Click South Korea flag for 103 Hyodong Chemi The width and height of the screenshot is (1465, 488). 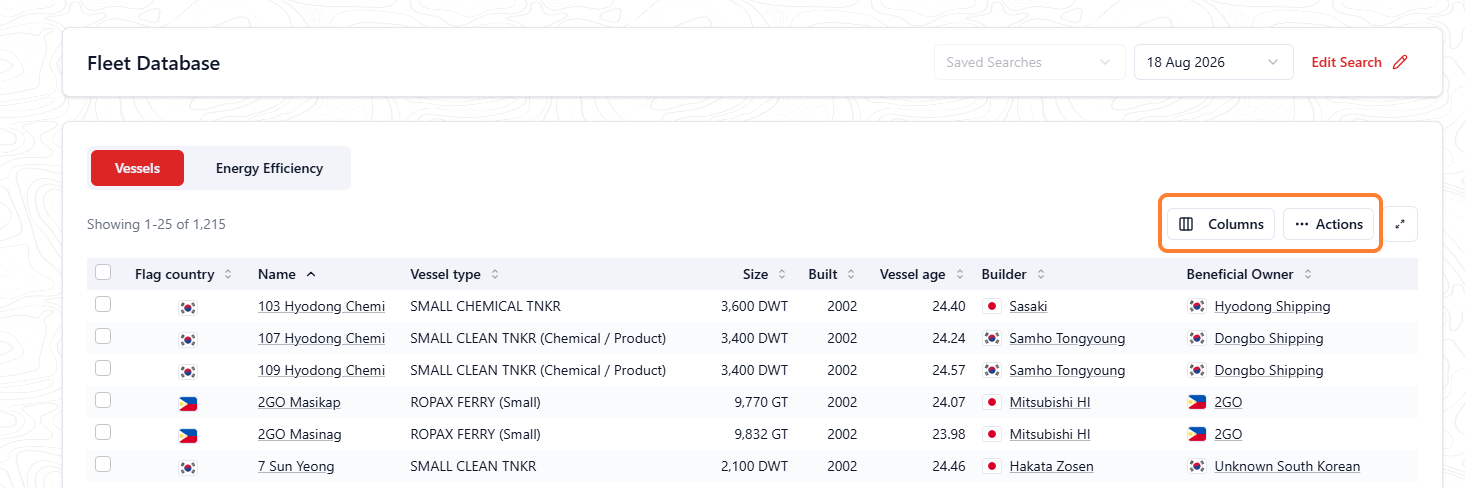coord(187,307)
